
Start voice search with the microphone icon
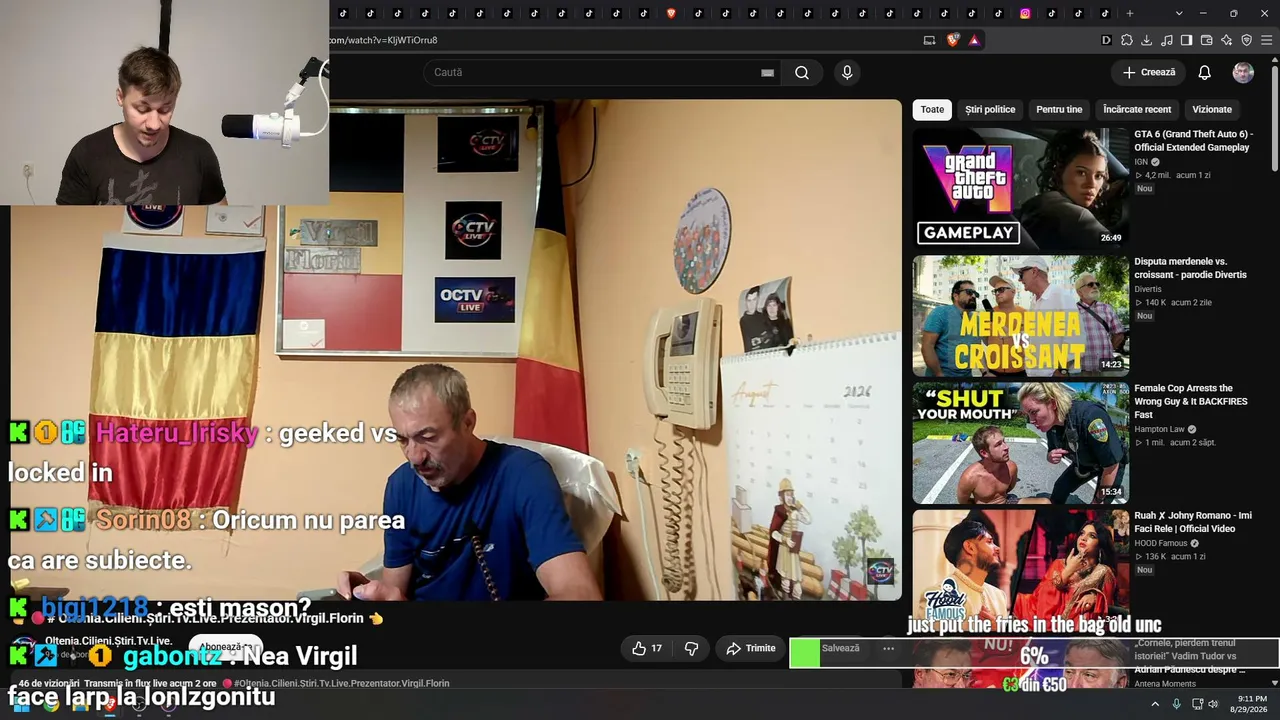(x=847, y=72)
